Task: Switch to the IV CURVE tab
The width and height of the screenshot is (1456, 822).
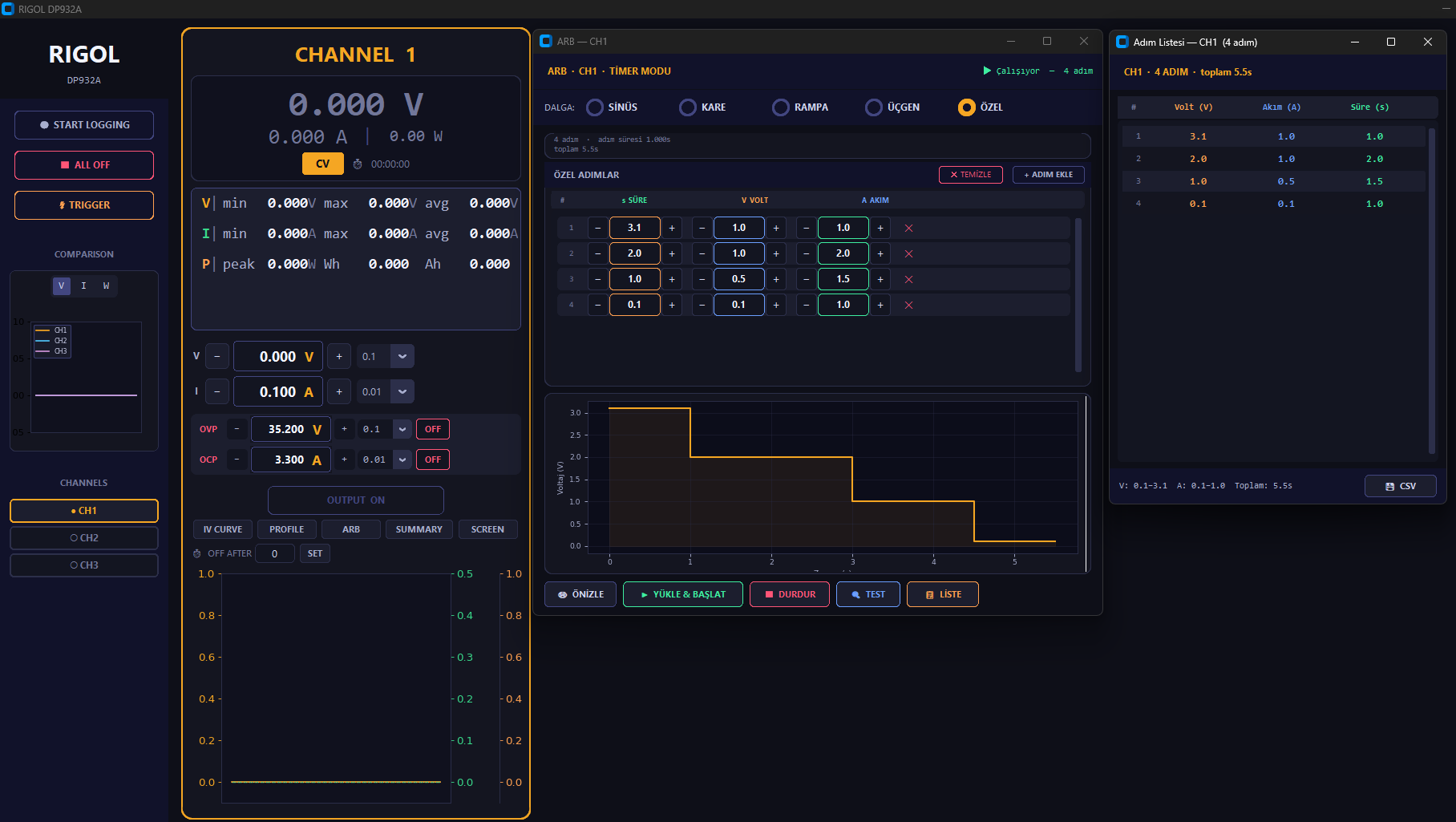Action: point(223,530)
